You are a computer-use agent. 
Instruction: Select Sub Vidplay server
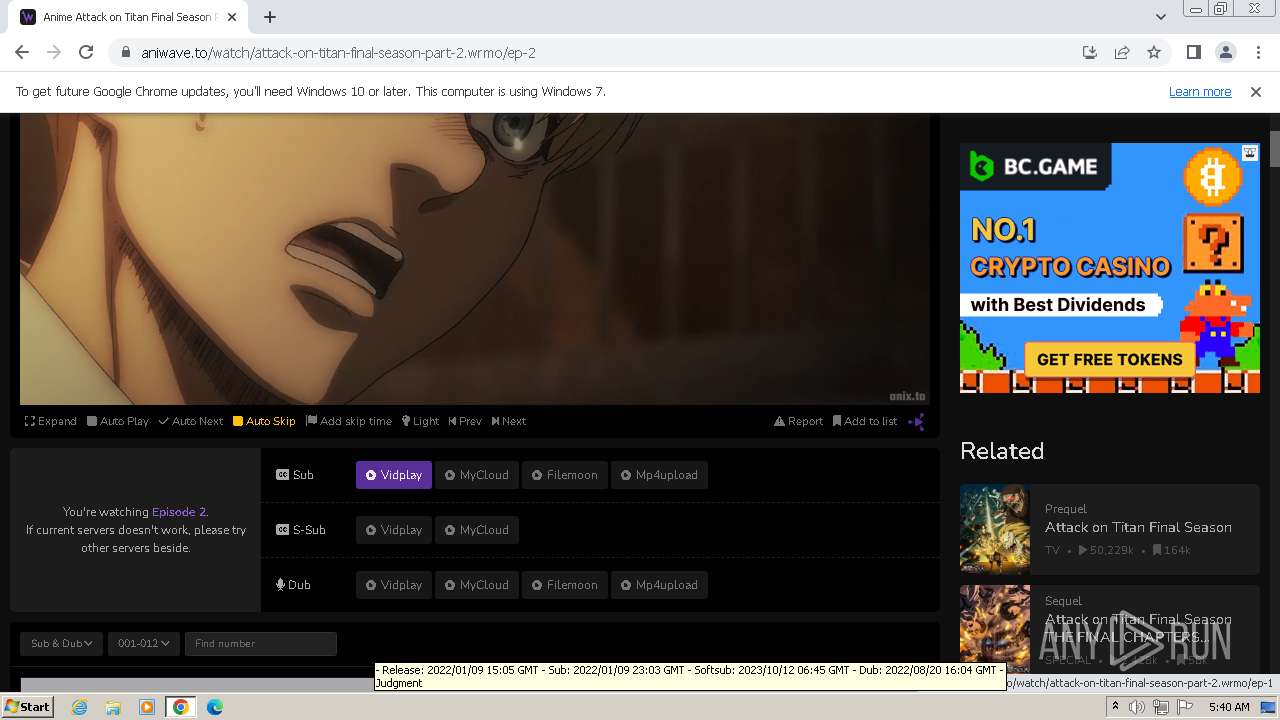click(394, 475)
